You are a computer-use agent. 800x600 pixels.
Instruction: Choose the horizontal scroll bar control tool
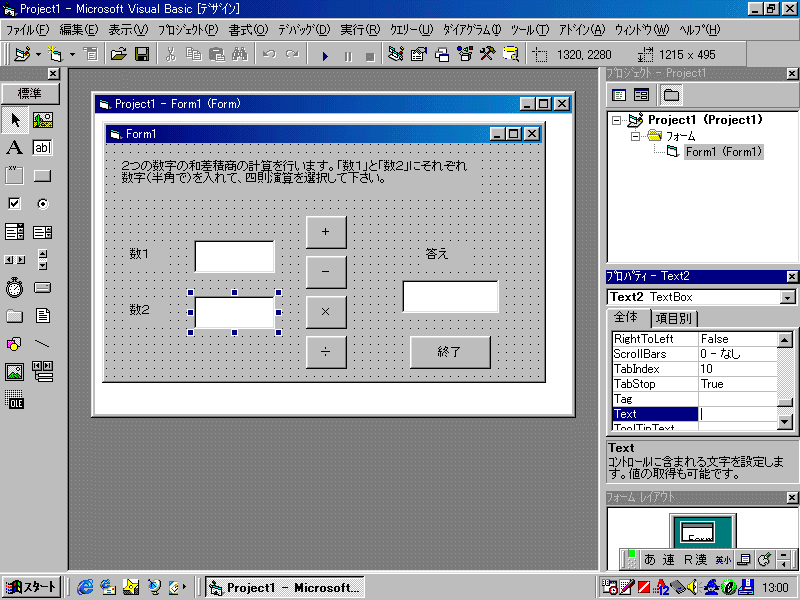15,260
